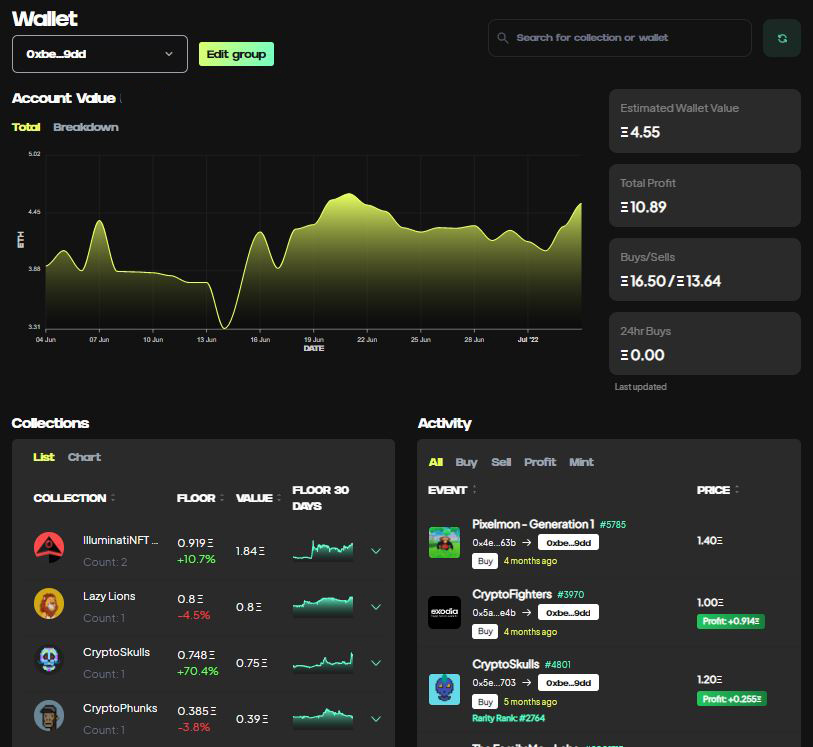Click the Pixelmon NFT thumbnail in Activity
This screenshot has width=813, height=747.
pos(444,541)
